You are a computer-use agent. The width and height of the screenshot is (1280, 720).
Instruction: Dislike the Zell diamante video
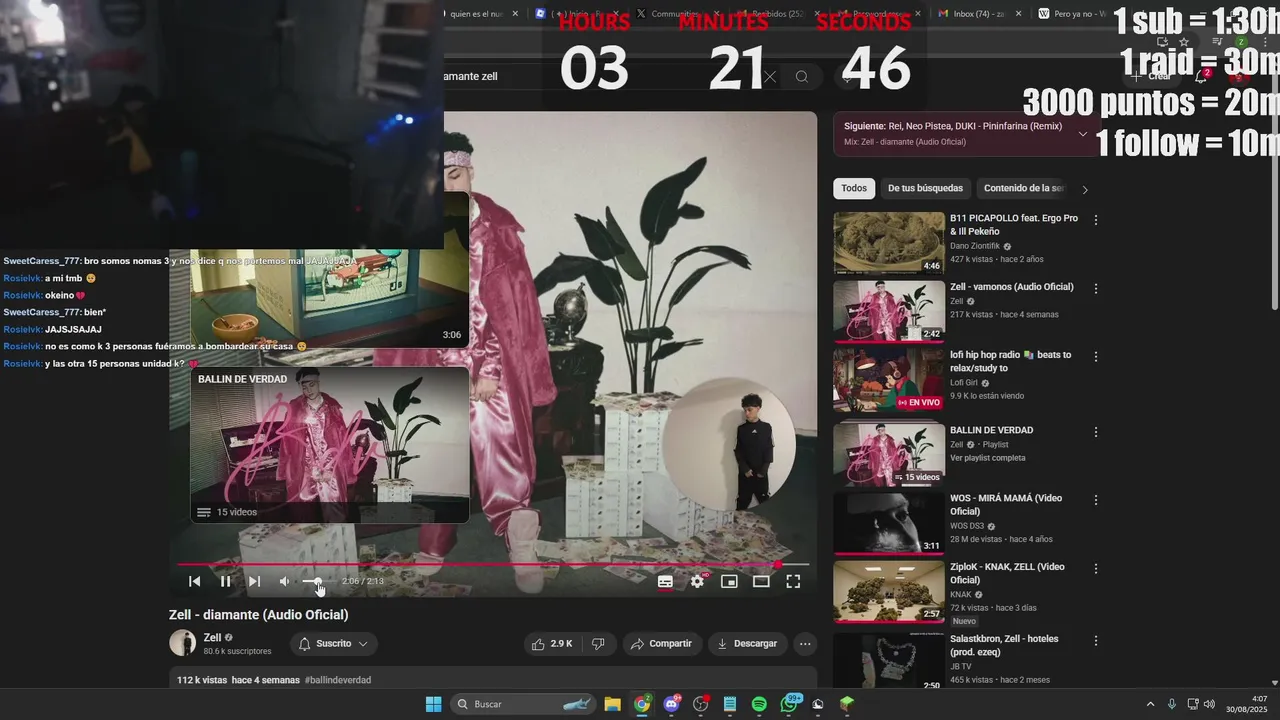pyautogui.click(x=598, y=644)
